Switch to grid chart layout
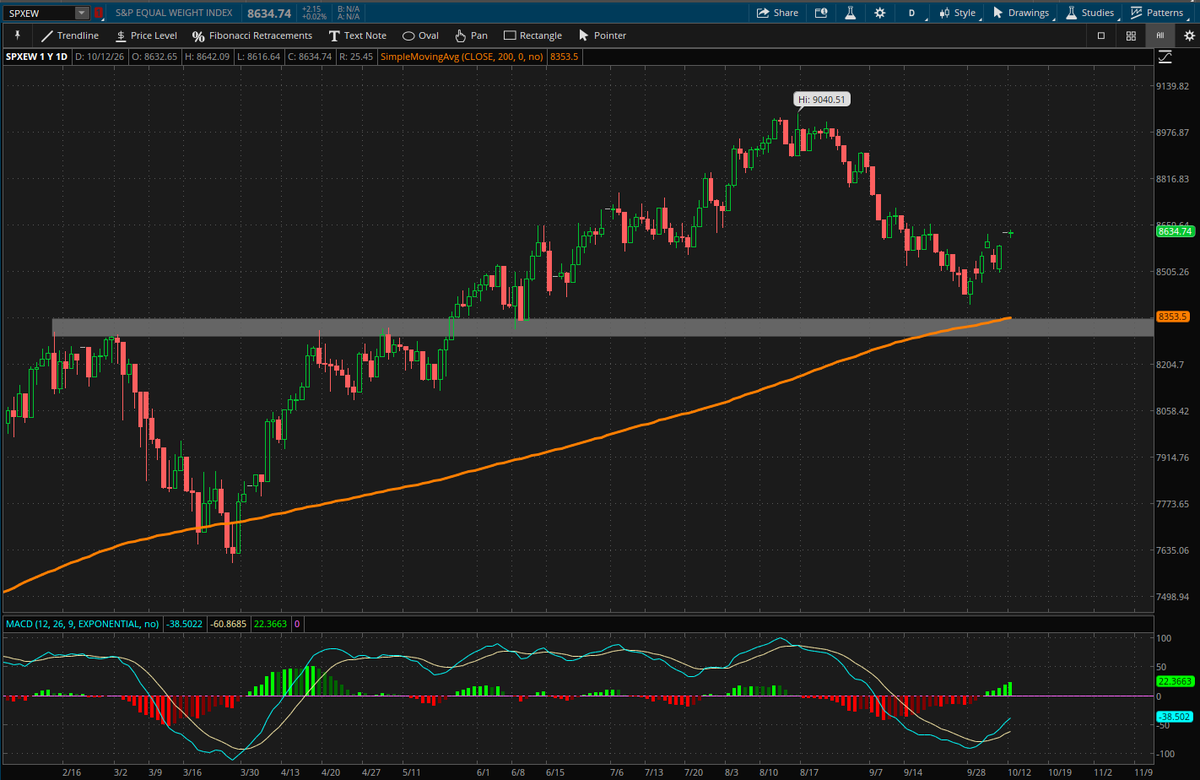 point(1131,36)
